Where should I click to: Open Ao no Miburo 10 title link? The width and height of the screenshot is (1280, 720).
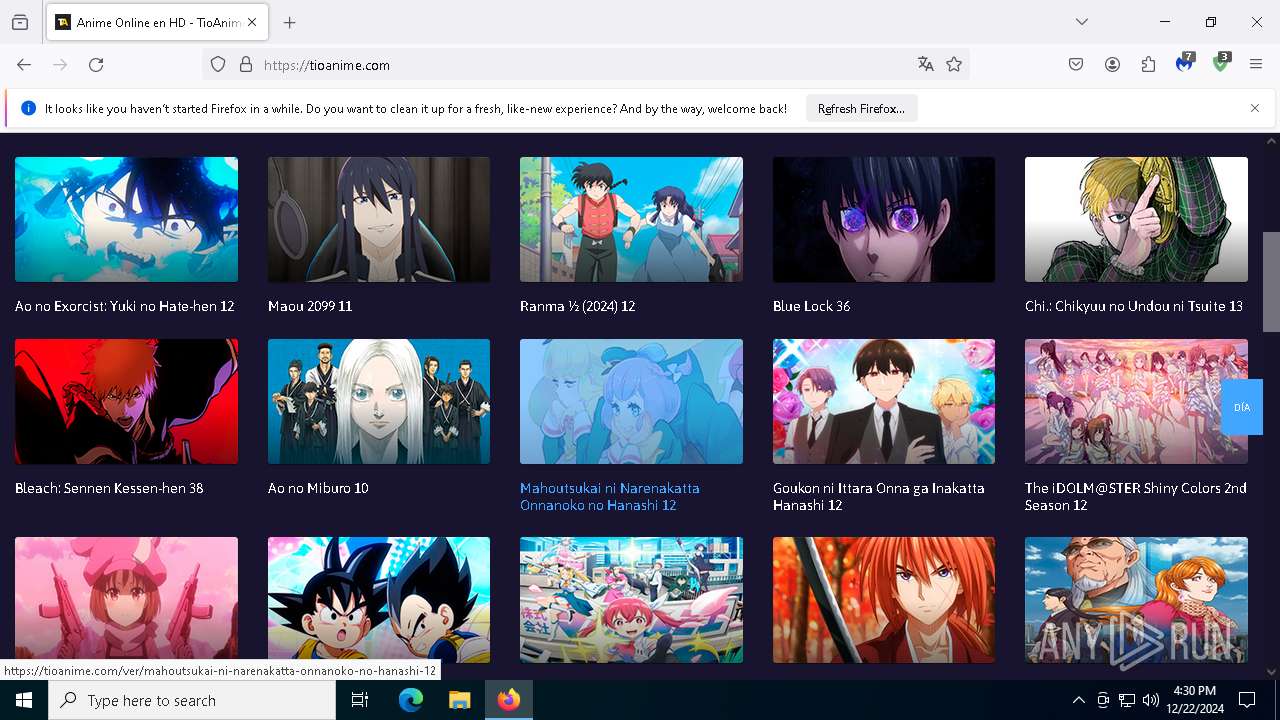point(318,488)
